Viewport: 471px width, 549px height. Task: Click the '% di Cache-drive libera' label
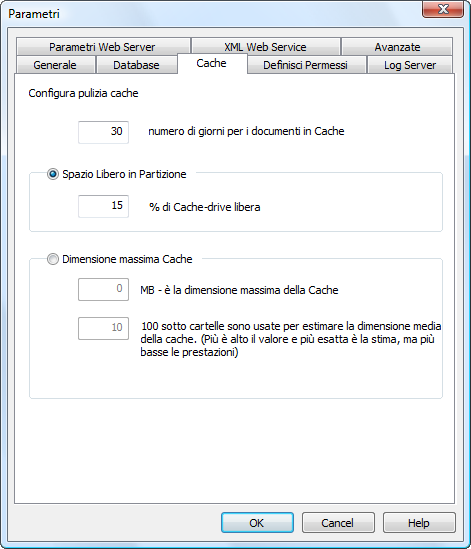pos(205,207)
